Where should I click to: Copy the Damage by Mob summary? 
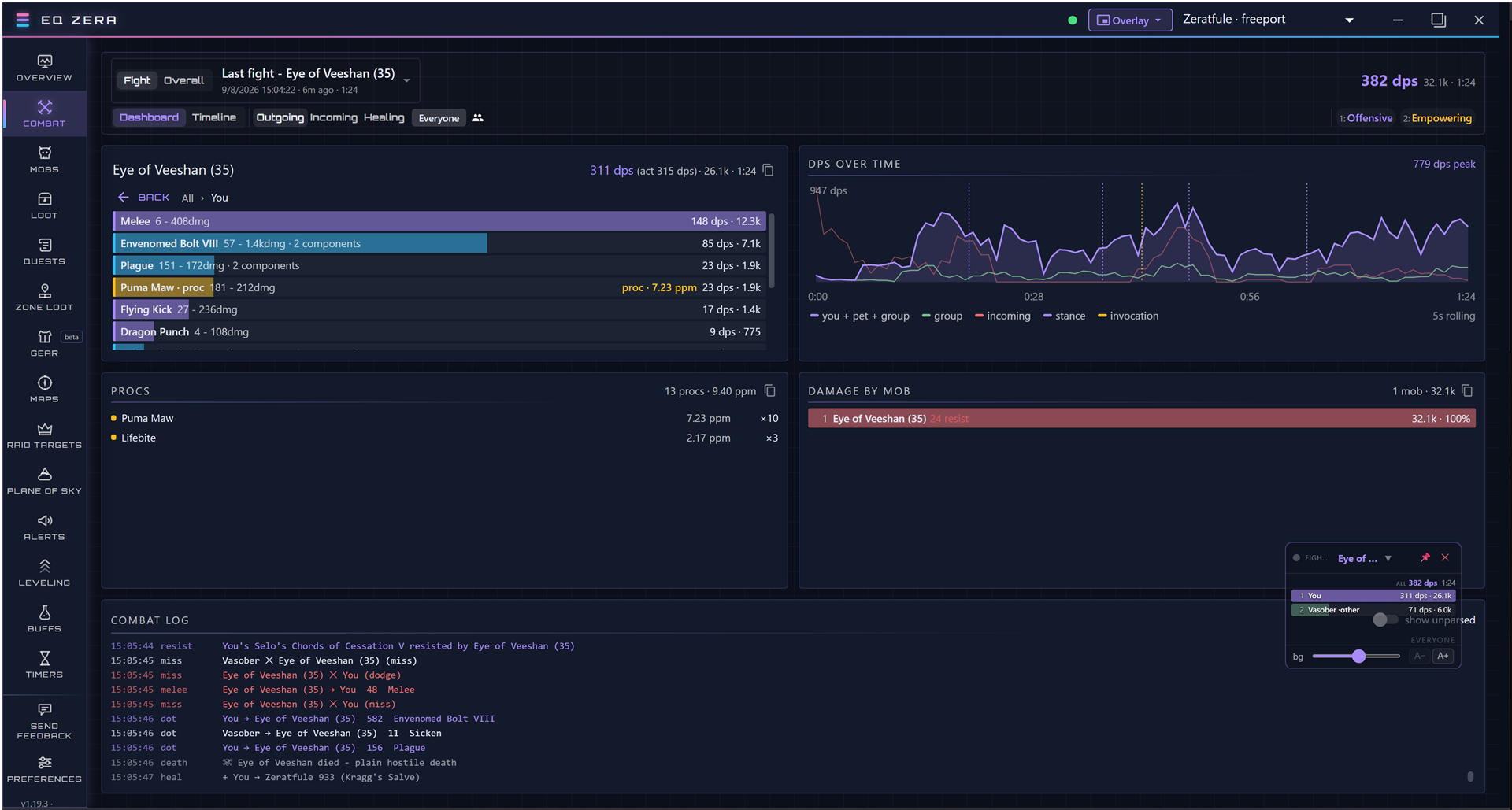(x=1467, y=390)
